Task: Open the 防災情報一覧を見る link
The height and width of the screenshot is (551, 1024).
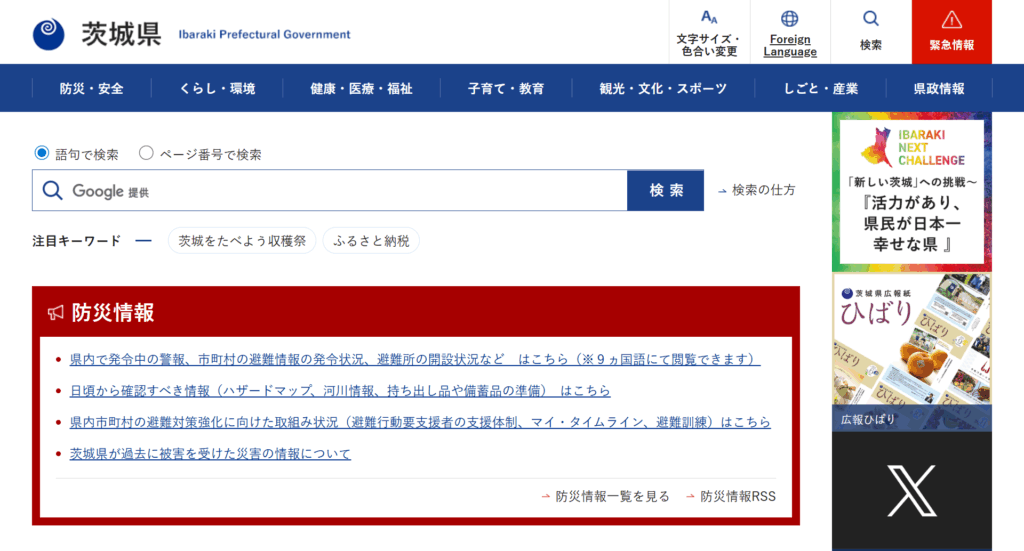Action: [x=612, y=496]
